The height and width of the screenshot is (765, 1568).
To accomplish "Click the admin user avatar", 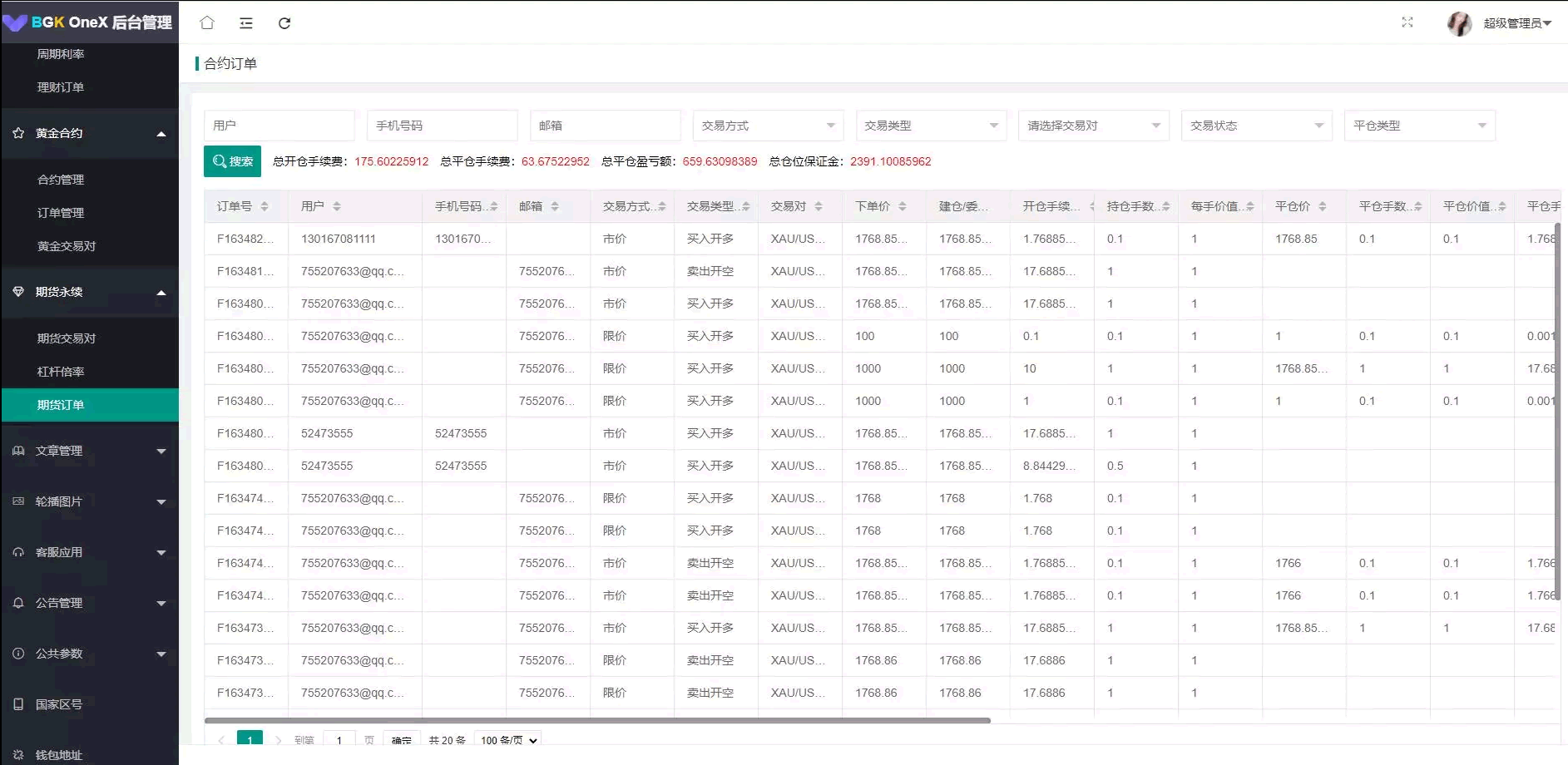I will 1459,23.
